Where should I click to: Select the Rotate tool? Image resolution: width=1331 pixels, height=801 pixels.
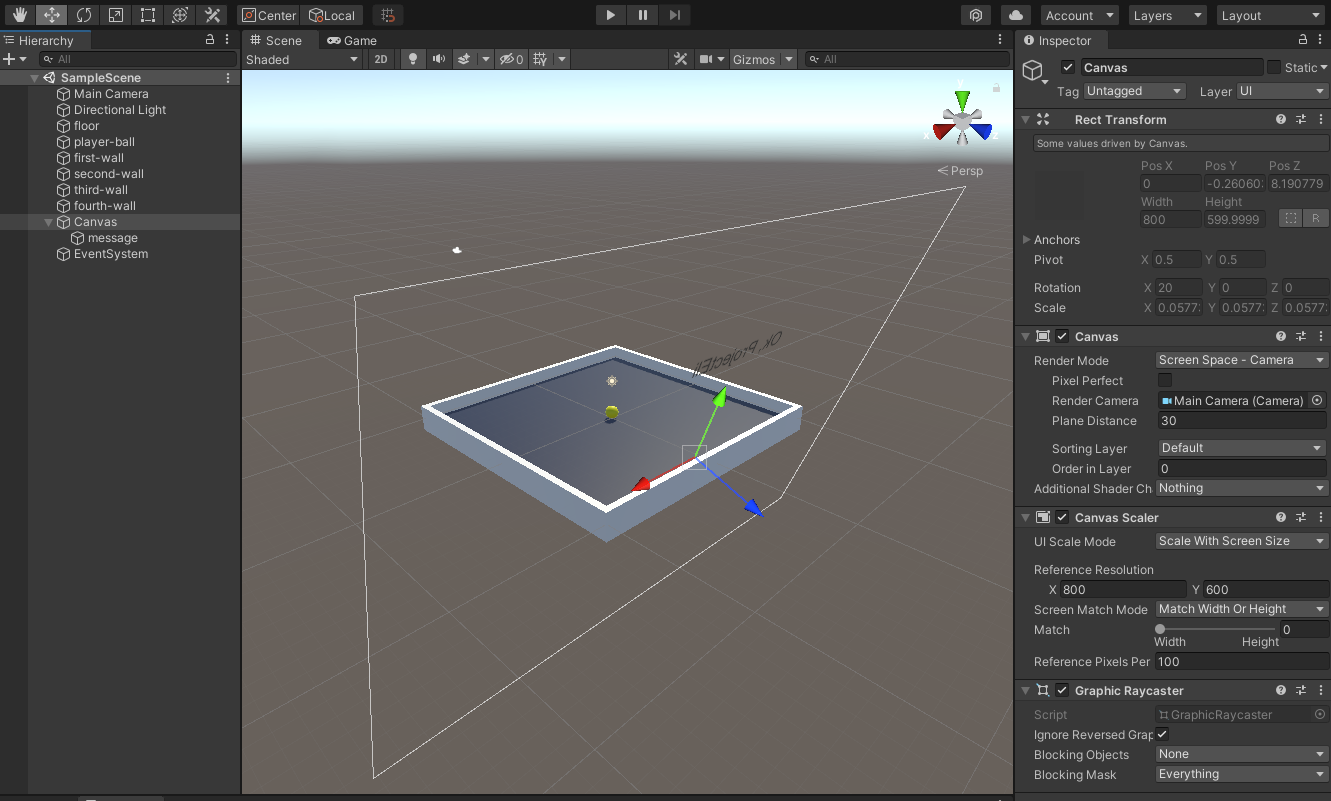point(84,15)
